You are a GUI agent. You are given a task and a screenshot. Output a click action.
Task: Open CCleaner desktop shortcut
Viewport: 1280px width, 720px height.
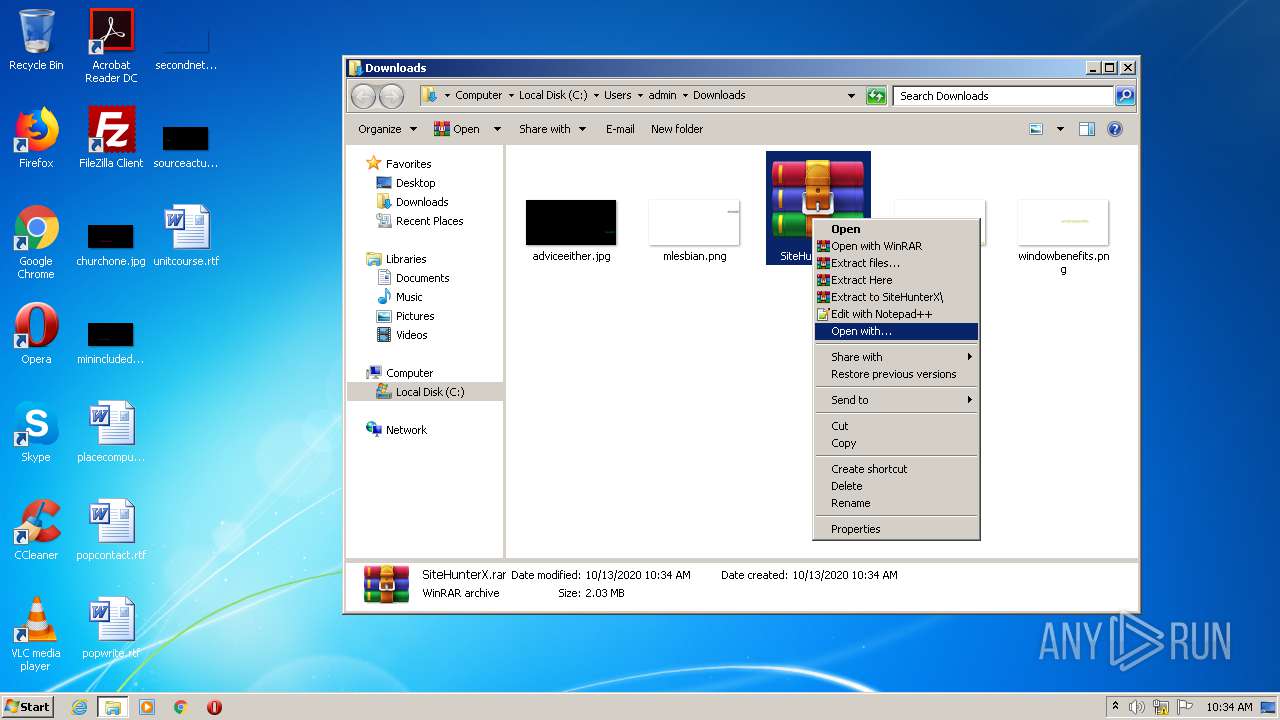tap(36, 530)
